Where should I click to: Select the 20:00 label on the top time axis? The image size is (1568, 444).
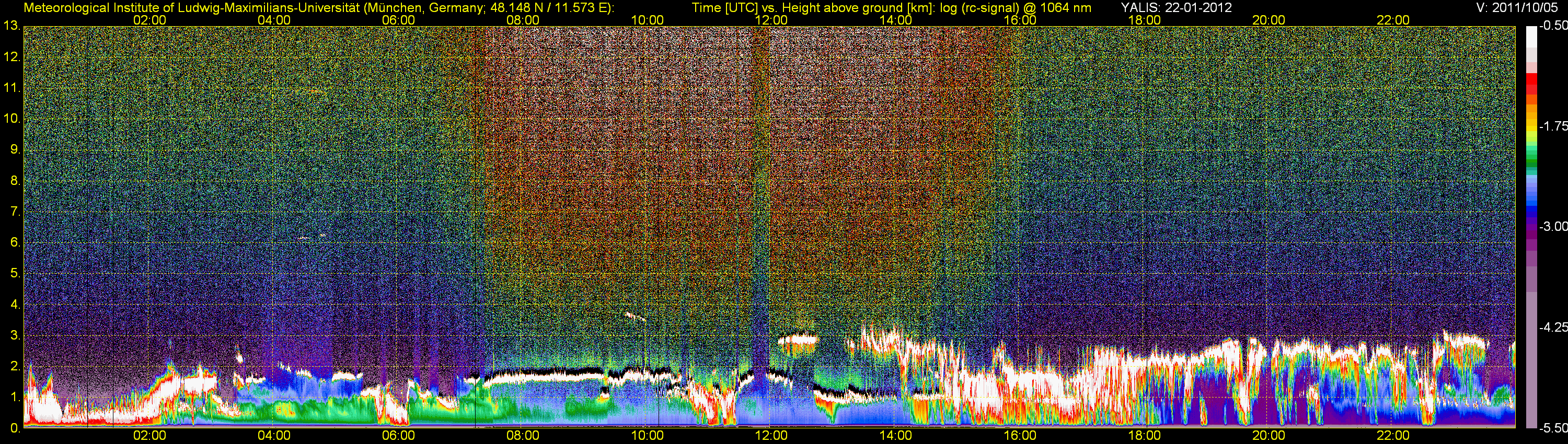point(1269,20)
